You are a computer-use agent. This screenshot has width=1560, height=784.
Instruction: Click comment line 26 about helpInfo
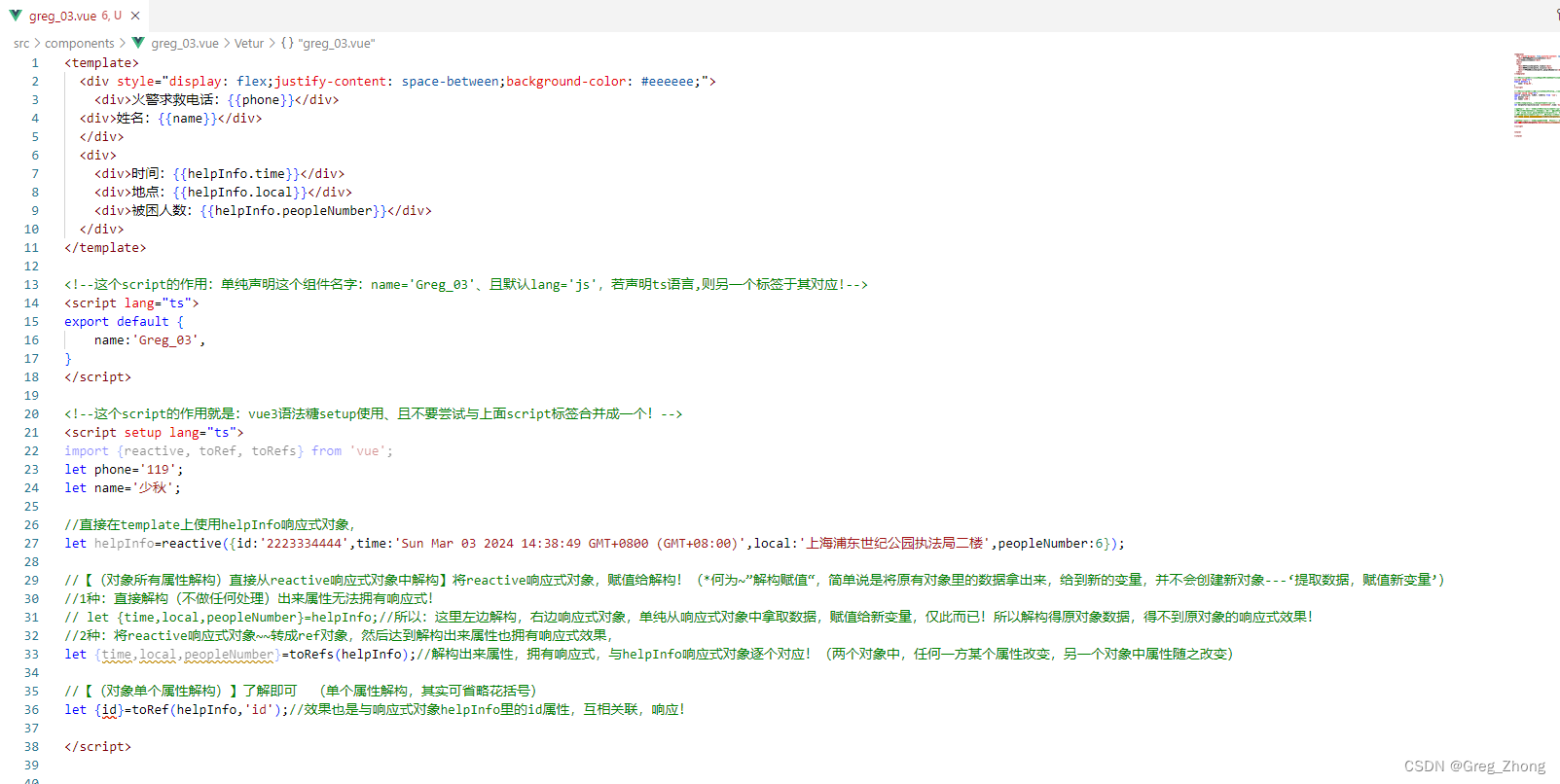click(x=210, y=525)
